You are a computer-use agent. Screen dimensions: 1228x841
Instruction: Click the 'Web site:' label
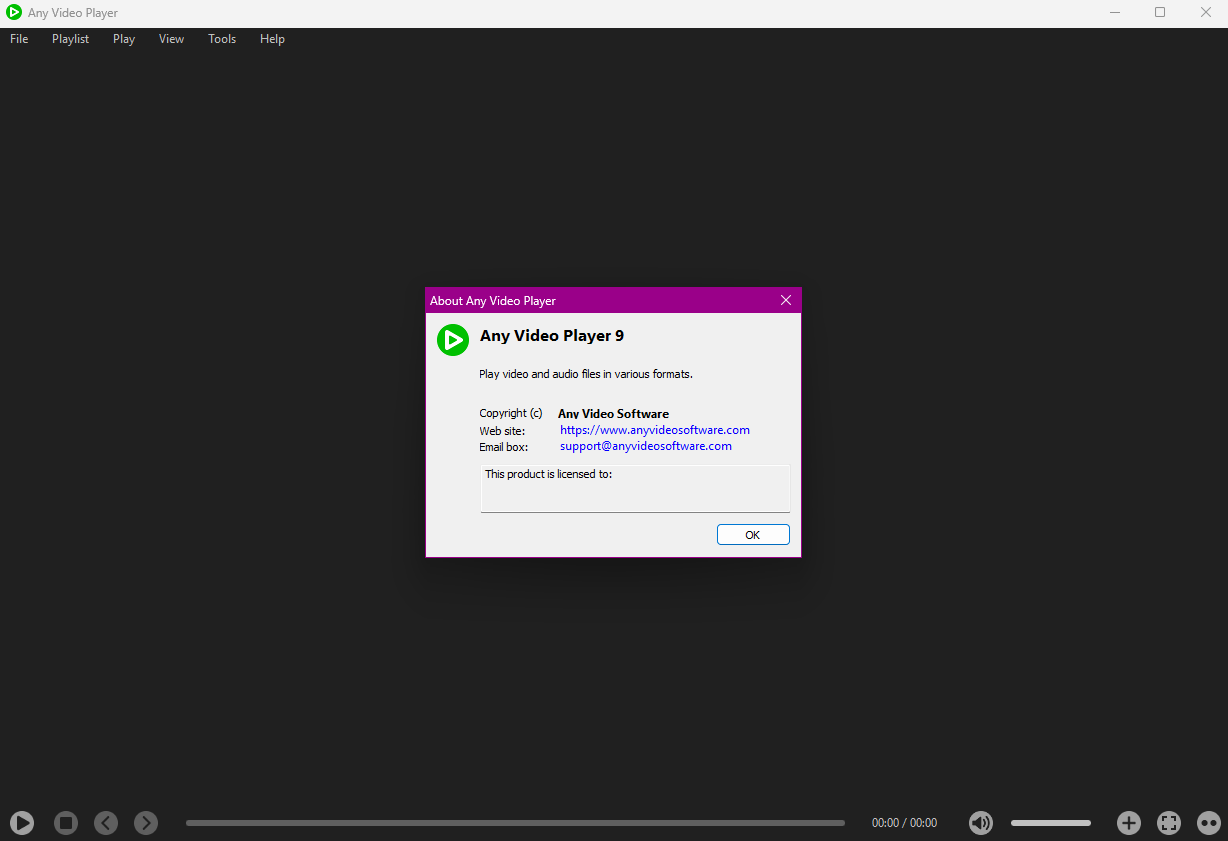tap(502, 431)
